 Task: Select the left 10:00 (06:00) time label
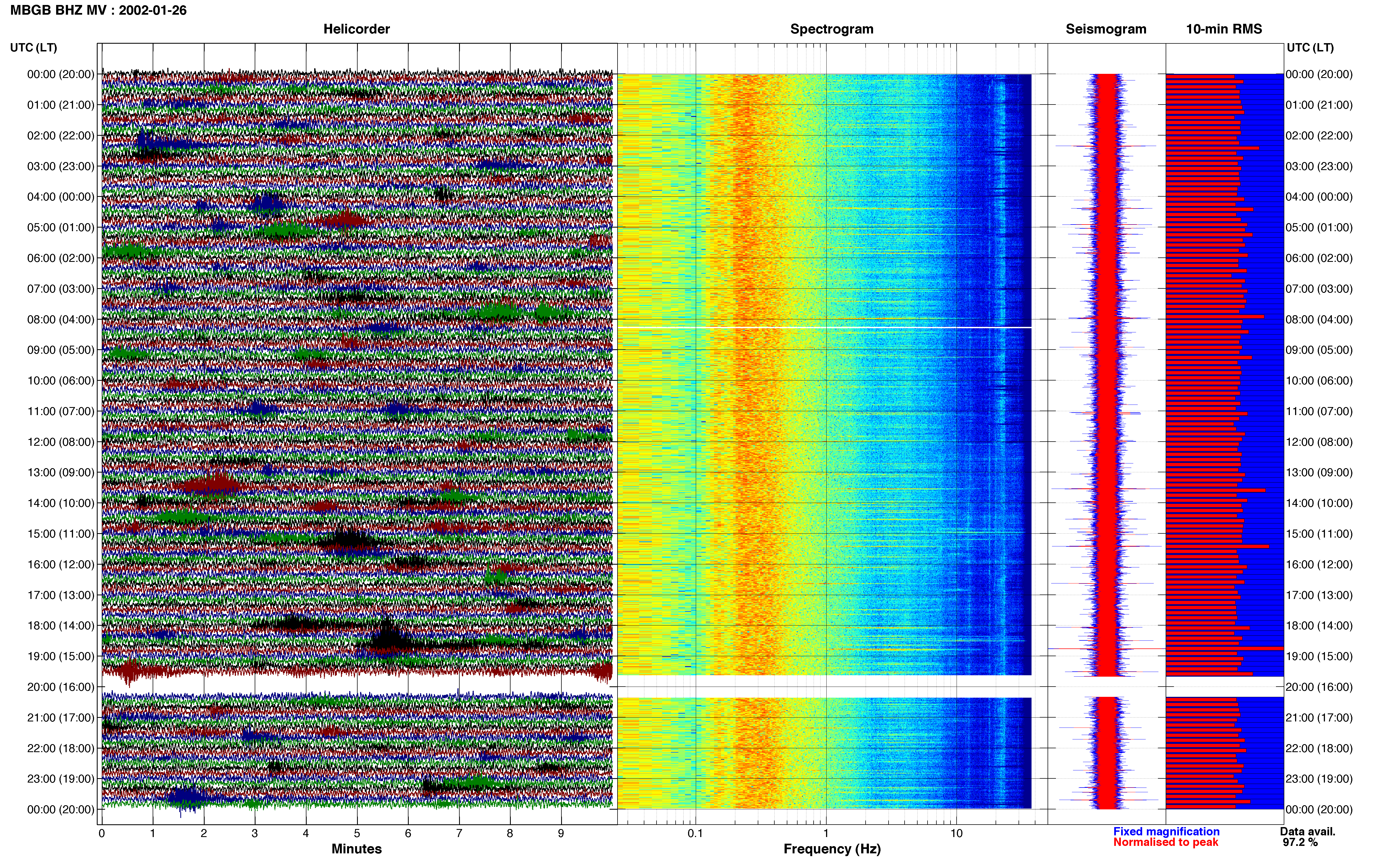(x=61, y=380)
